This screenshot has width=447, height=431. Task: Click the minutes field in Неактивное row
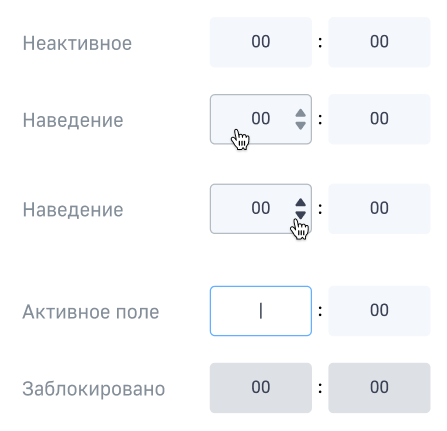point(379,42)
